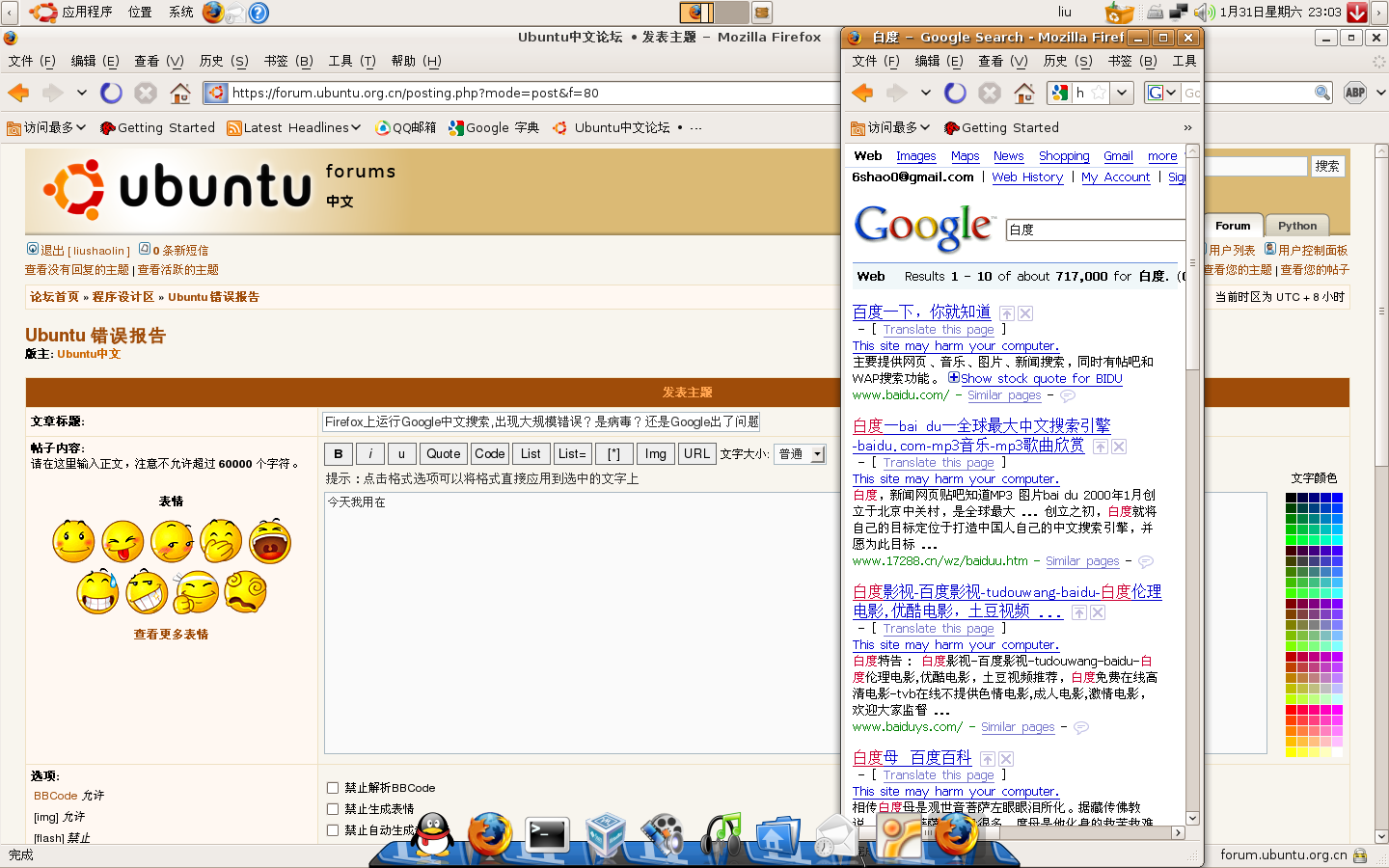1389x868 pixels.
Task: Insert the first smiling emoticon
Action: [73, 542]
